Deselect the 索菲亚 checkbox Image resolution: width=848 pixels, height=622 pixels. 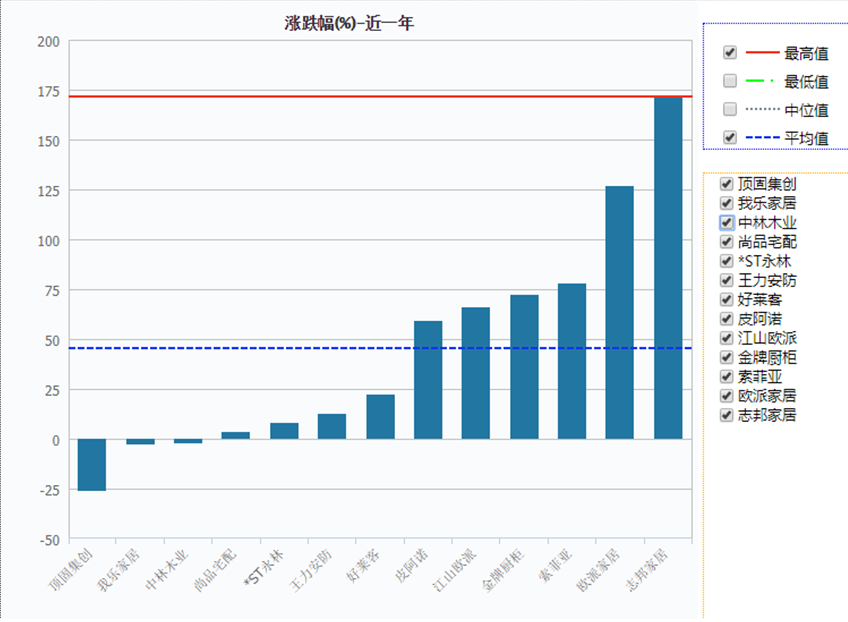click(x=727, y=376)
